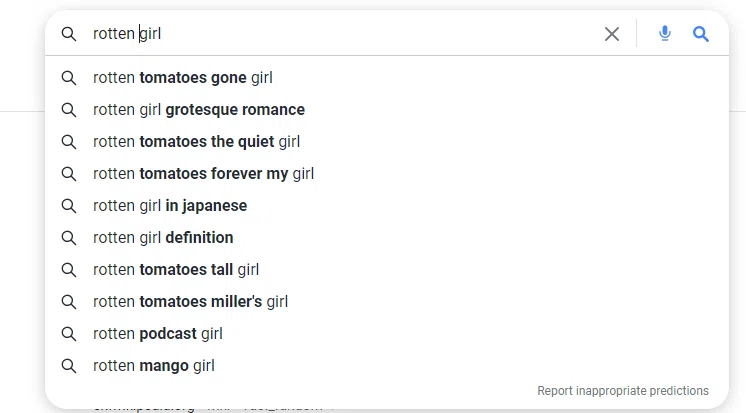Image resolution: width=746 pixels, height=413 pixels.
Task: Click into the 'rotten girl' search field
Action: pos(343,34)
